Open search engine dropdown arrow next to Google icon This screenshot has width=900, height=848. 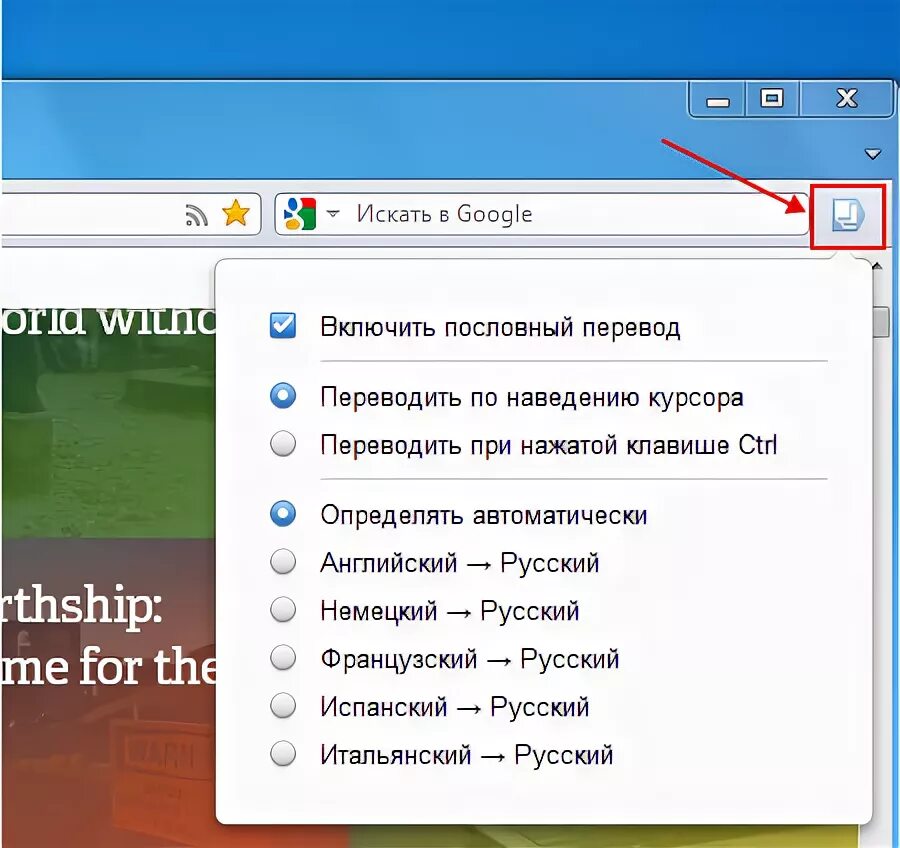[x=332, y=214]
